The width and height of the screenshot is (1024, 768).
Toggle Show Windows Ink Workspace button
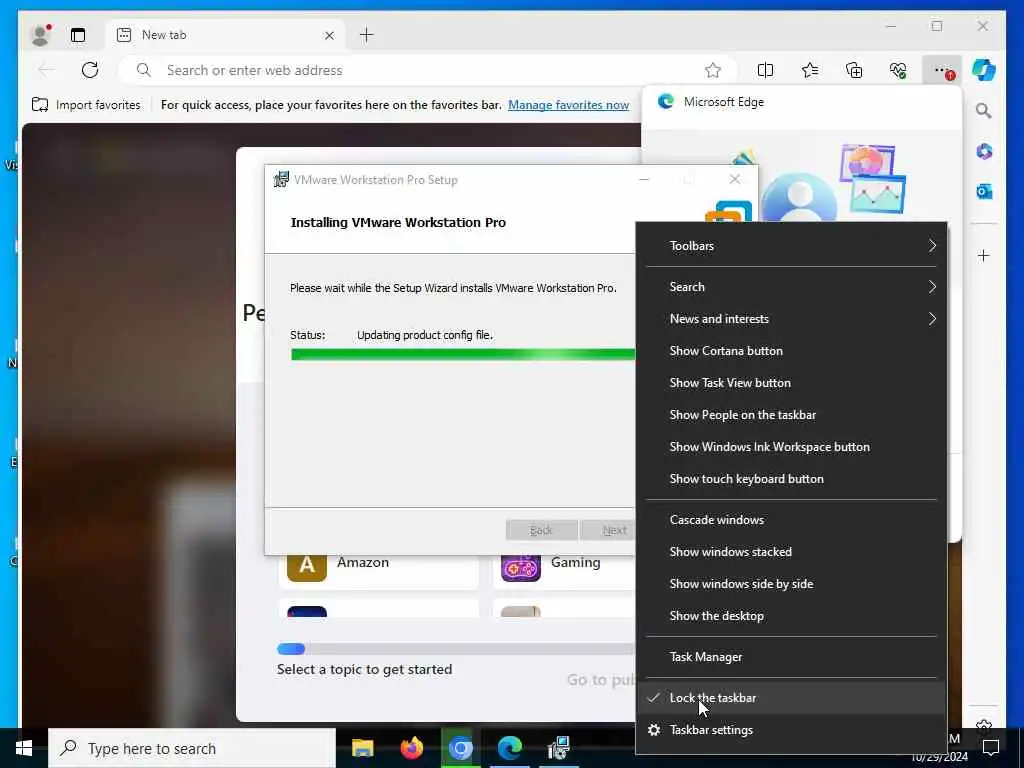tap(791, 447)
